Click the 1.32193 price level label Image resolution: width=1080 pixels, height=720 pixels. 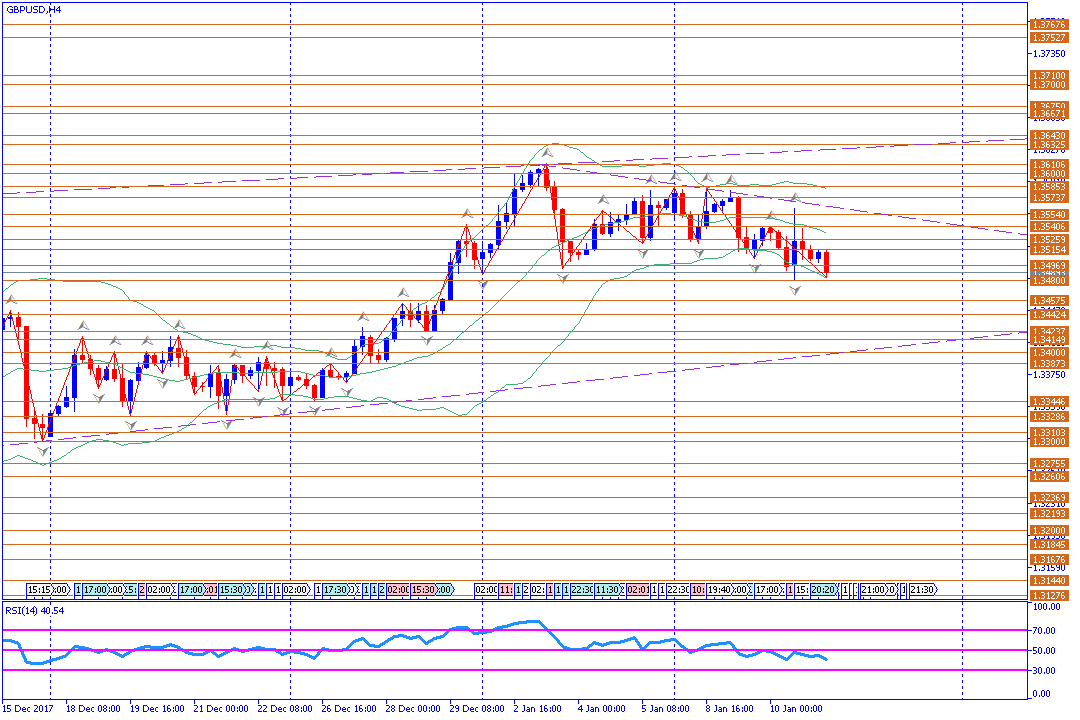coord(1048,514)
